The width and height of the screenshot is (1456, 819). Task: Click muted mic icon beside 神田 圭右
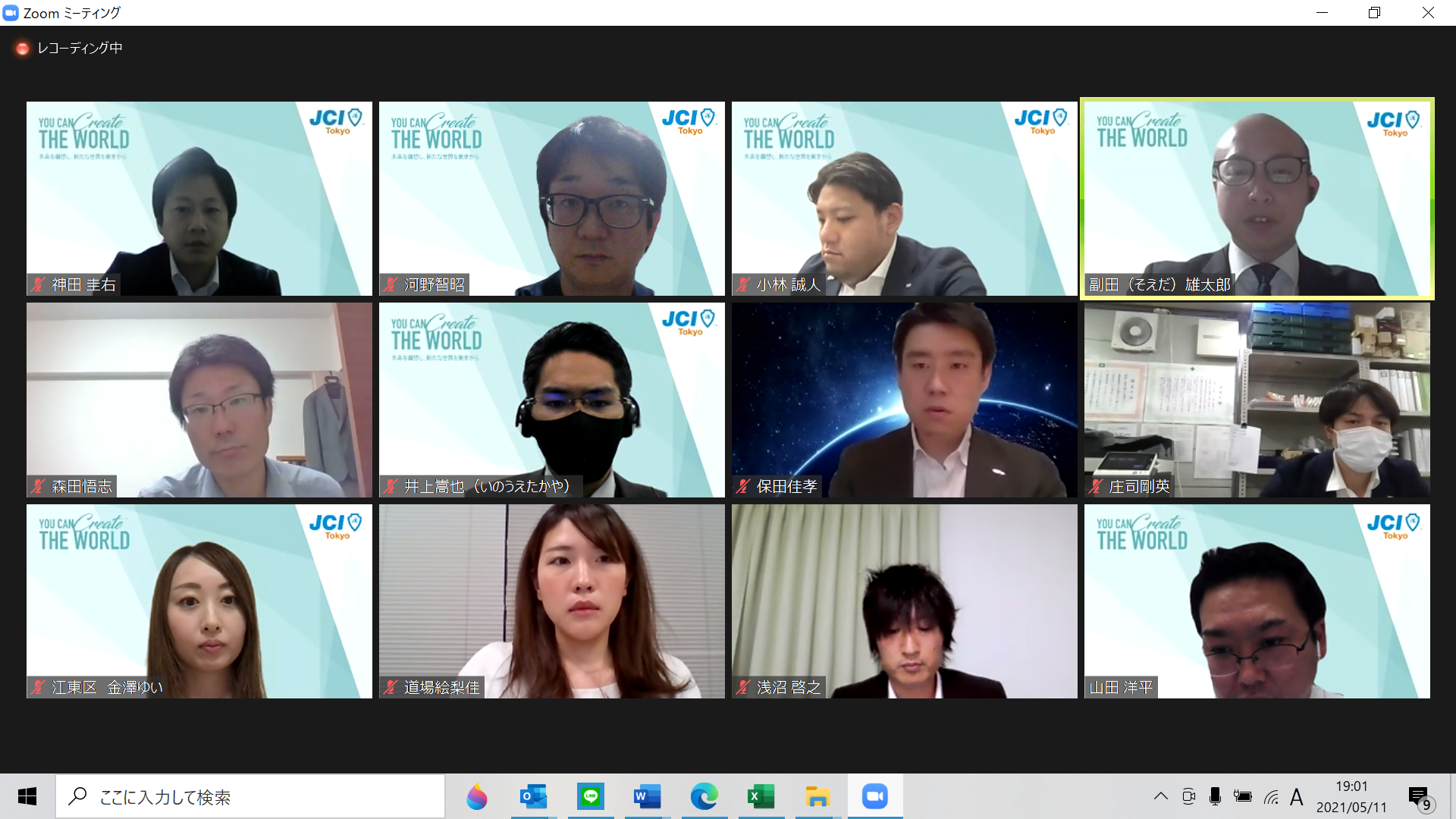click(38, 284)
